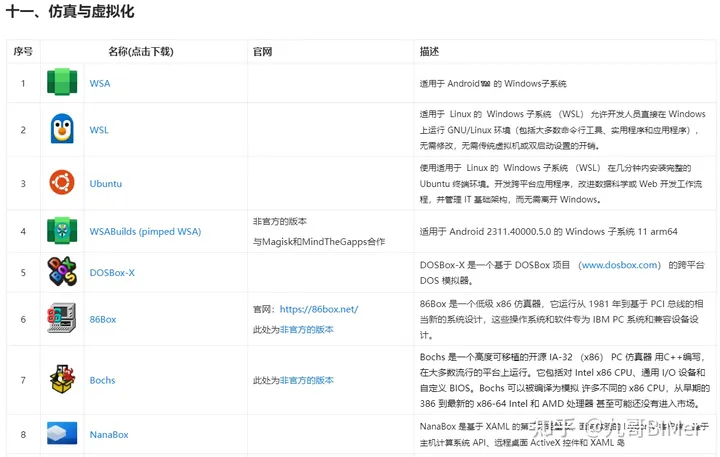The width and height of the screenshot is (720, 457).
Task: Click the NanaBox blue icon
Action: coord(62,434)
